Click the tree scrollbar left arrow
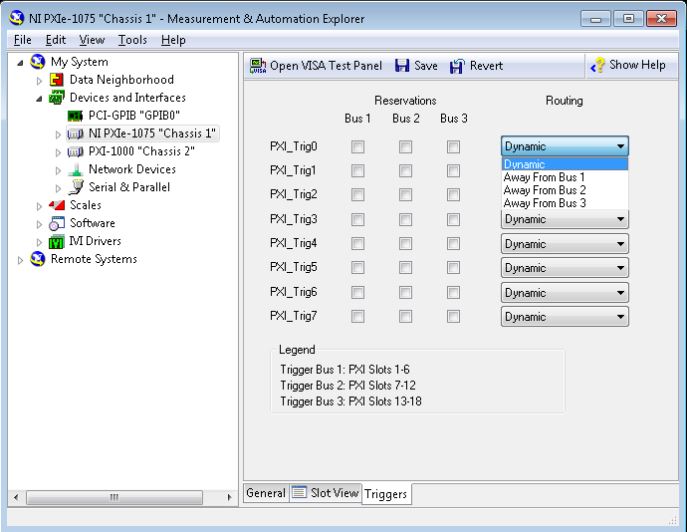Image resolution: width=687 pixels, height=532 pixels. 16,497
